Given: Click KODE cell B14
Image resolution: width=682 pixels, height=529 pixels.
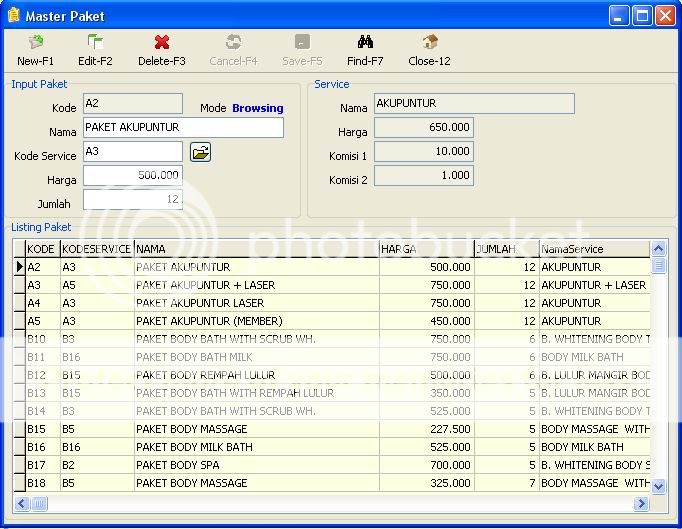Looking at the screenshot, I should point(43,411).
